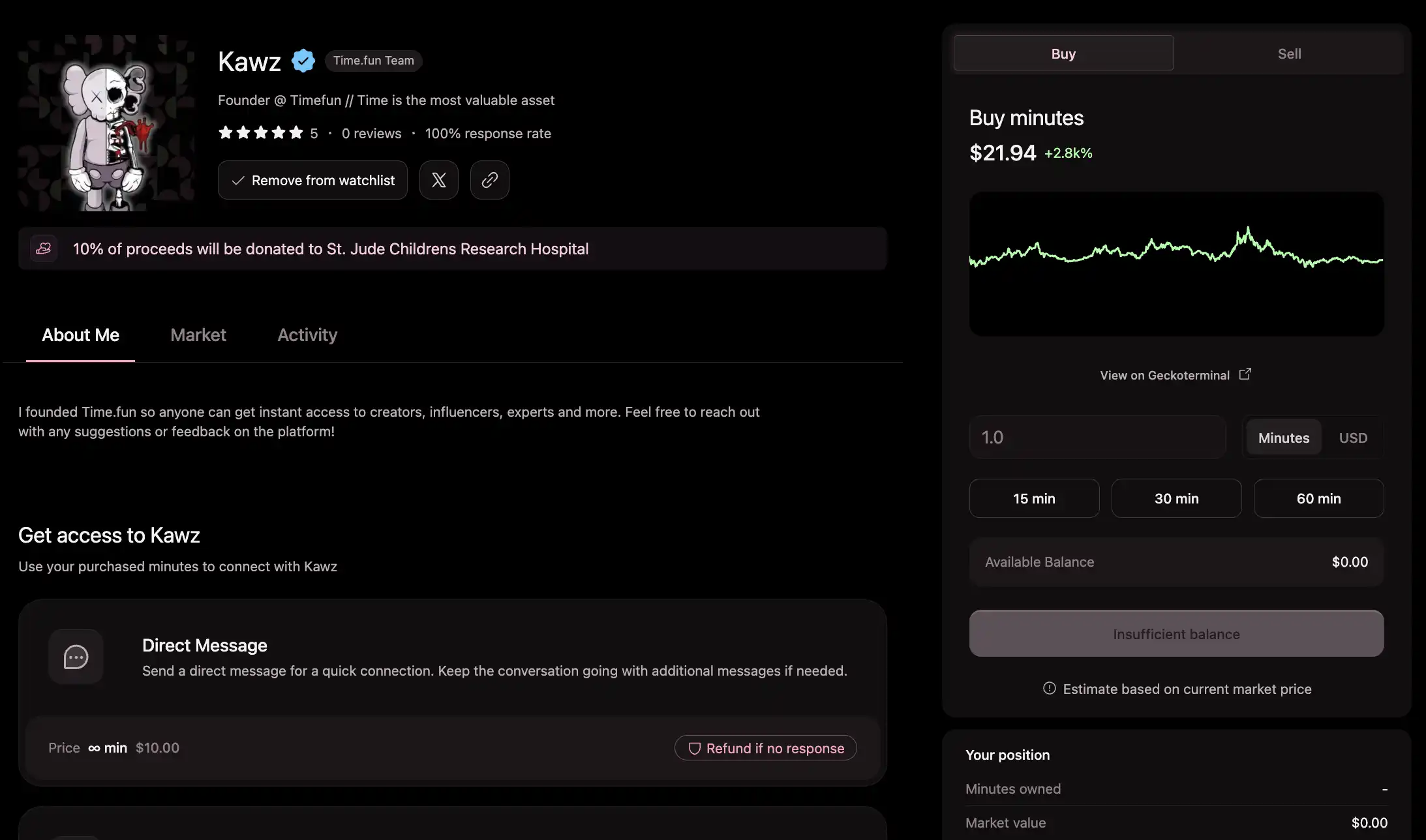Screen dimensions: 1426x840
Task: Click the info icon beside the estimate note
Action: [1049, 688]
